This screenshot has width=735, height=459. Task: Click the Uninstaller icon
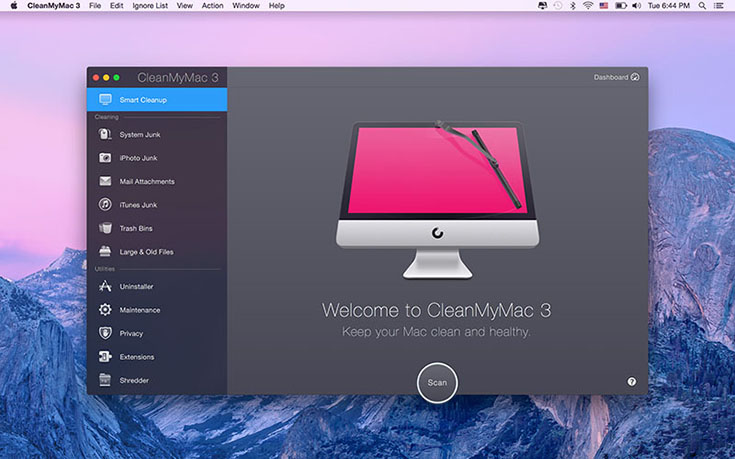coord(105,286)
